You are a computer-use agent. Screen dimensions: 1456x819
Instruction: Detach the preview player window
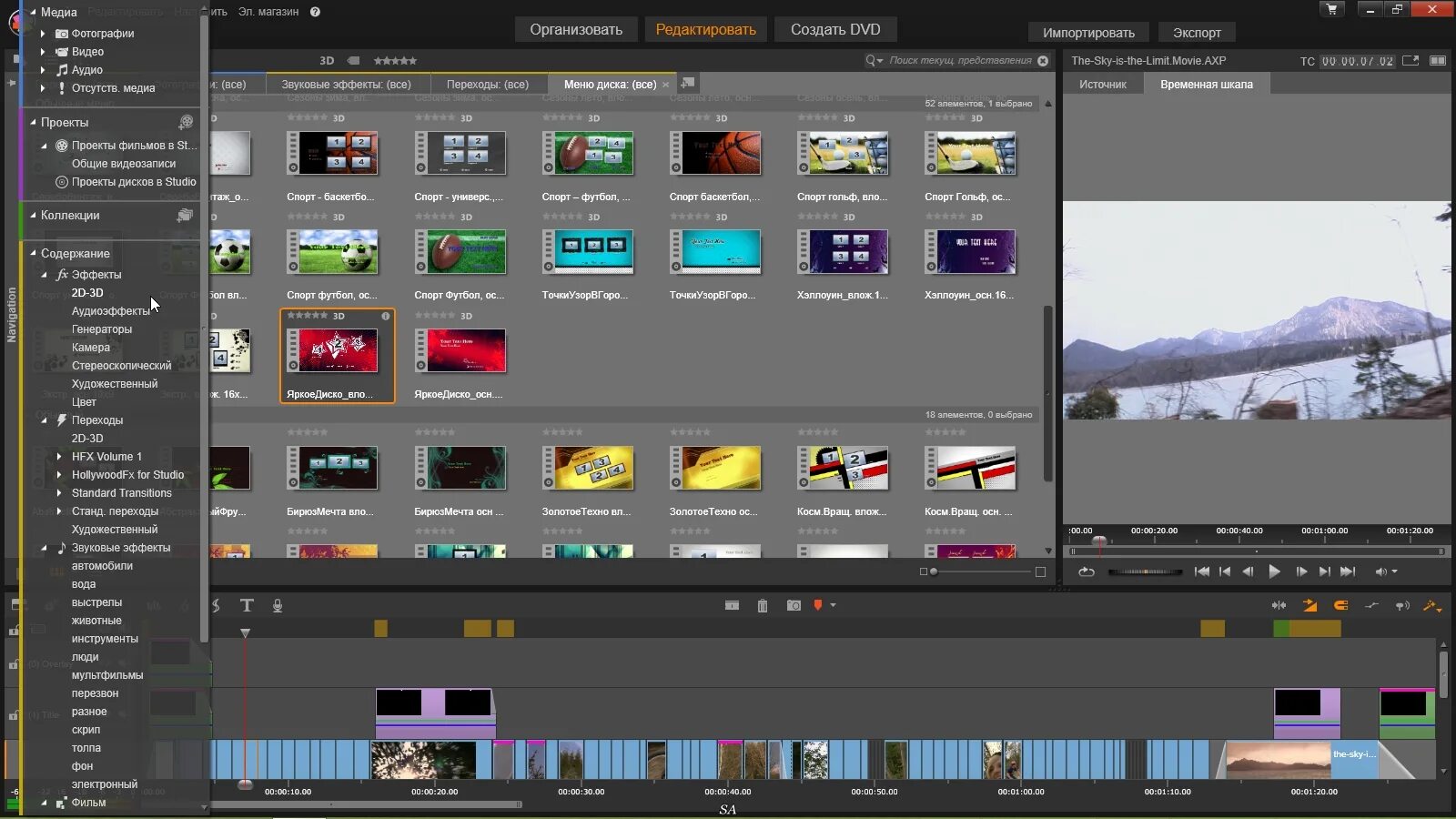coord(1410,61)
